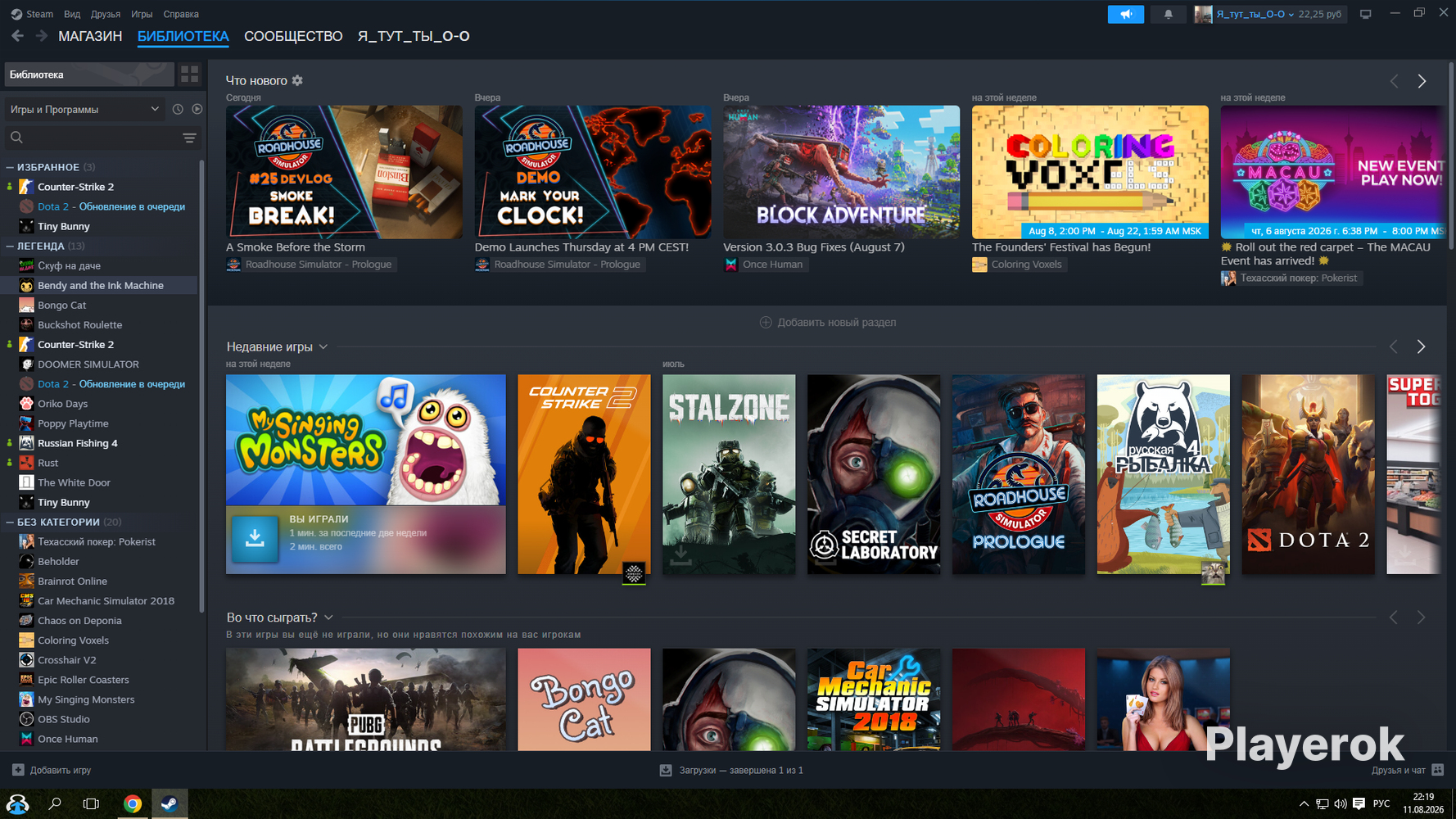The width and height of the screenshot is (1456, 819).
Task: Click Steam icon in the taskbar
Action: (x=170, y=803)
